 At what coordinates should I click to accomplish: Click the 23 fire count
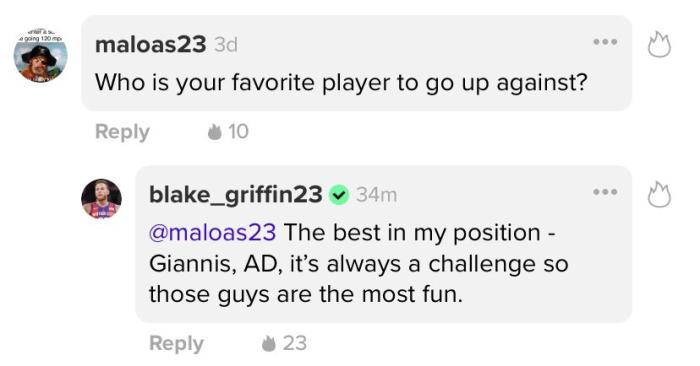295,343
